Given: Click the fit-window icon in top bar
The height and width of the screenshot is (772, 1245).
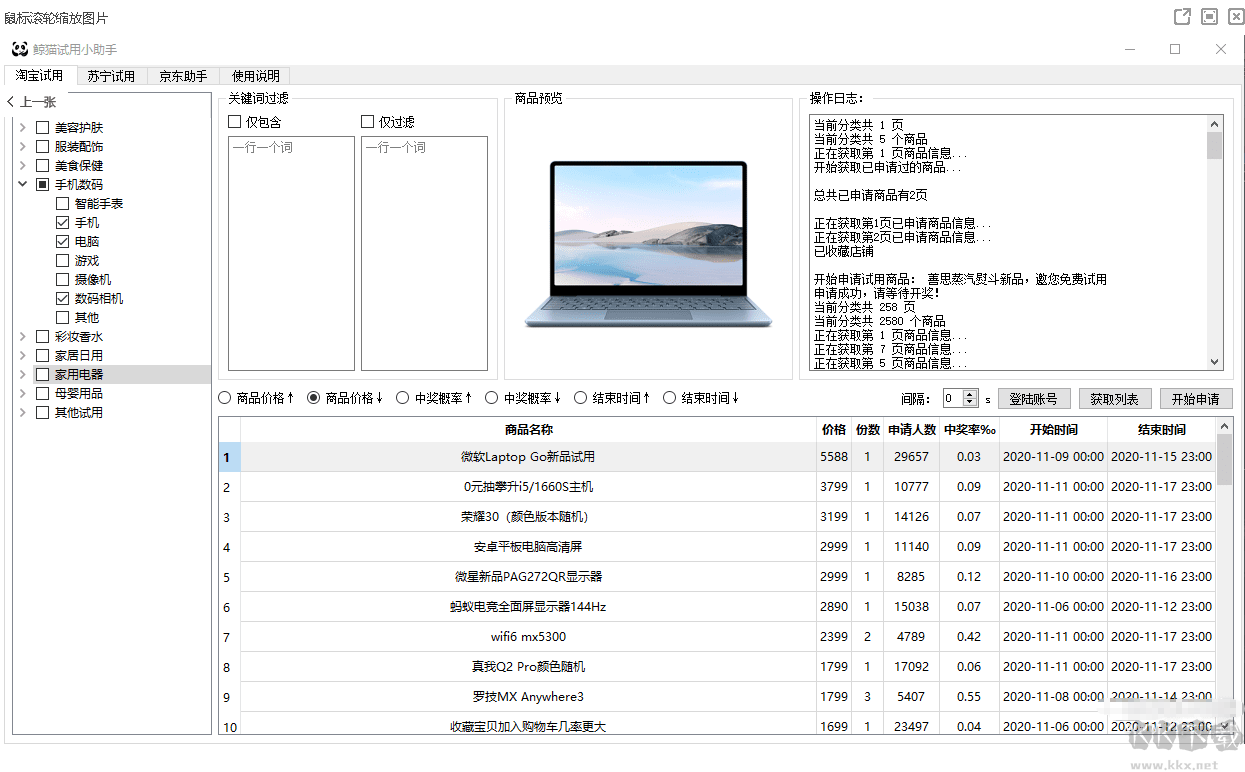Looking at the screenshot, I should click(1209, 16).
